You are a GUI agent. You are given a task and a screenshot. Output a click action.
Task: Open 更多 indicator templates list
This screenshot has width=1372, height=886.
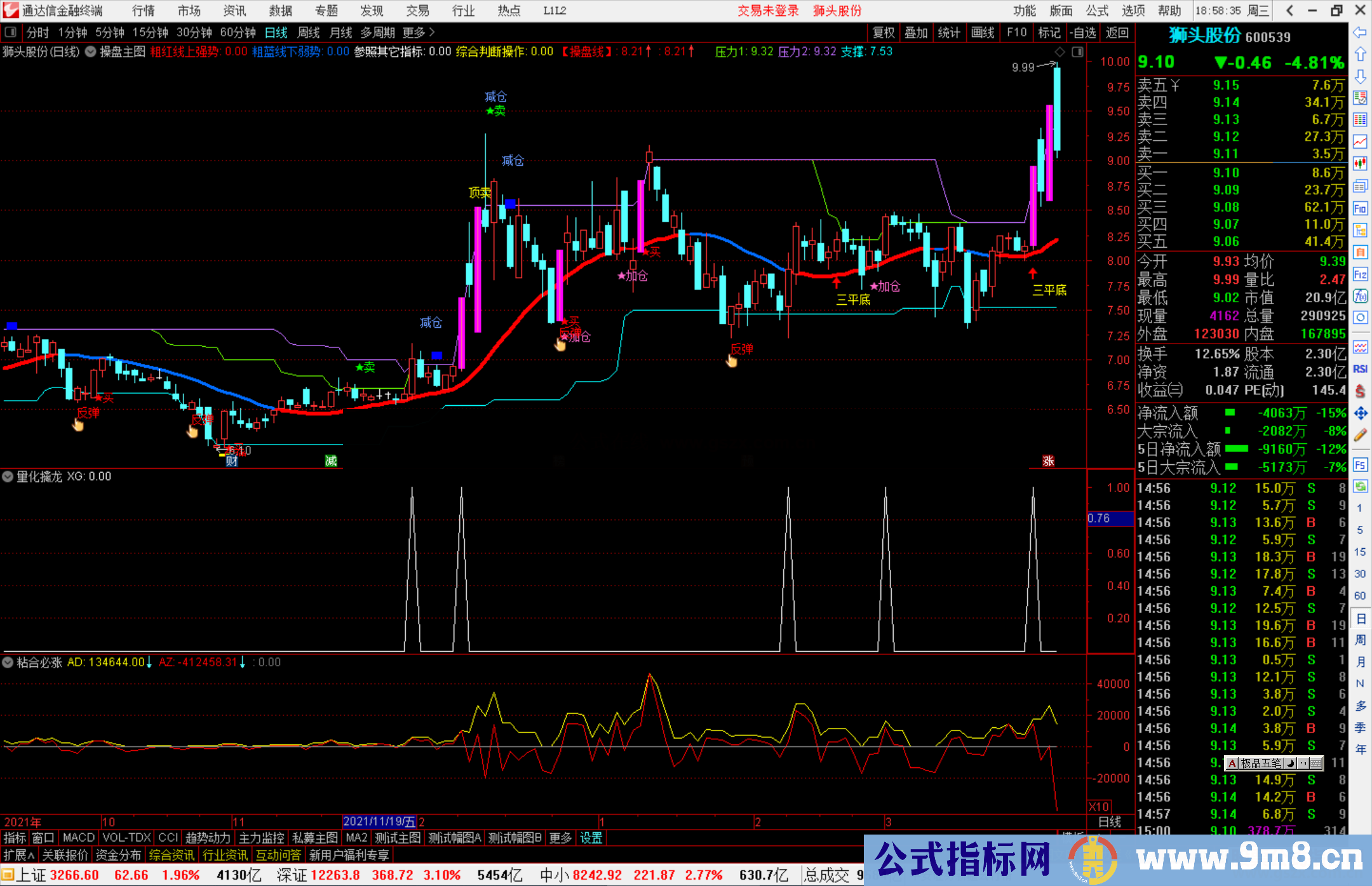coord(560,838)
